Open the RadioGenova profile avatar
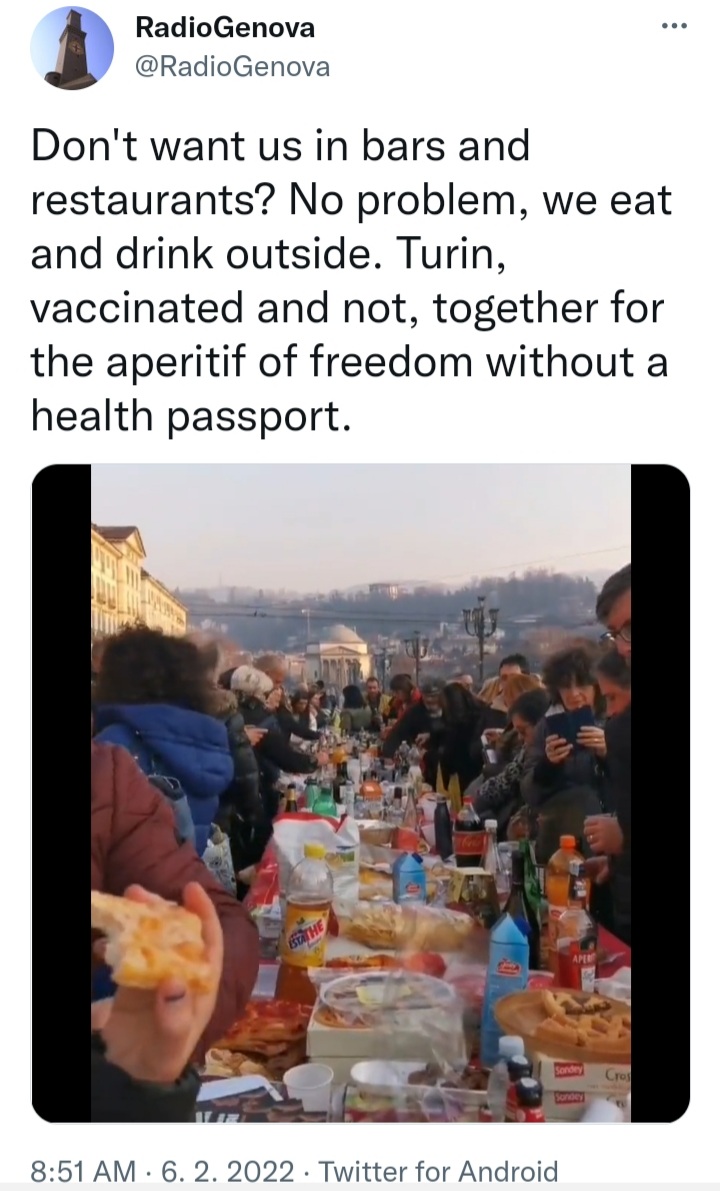Screen dimensions: 720x1191 pos(72,48)
